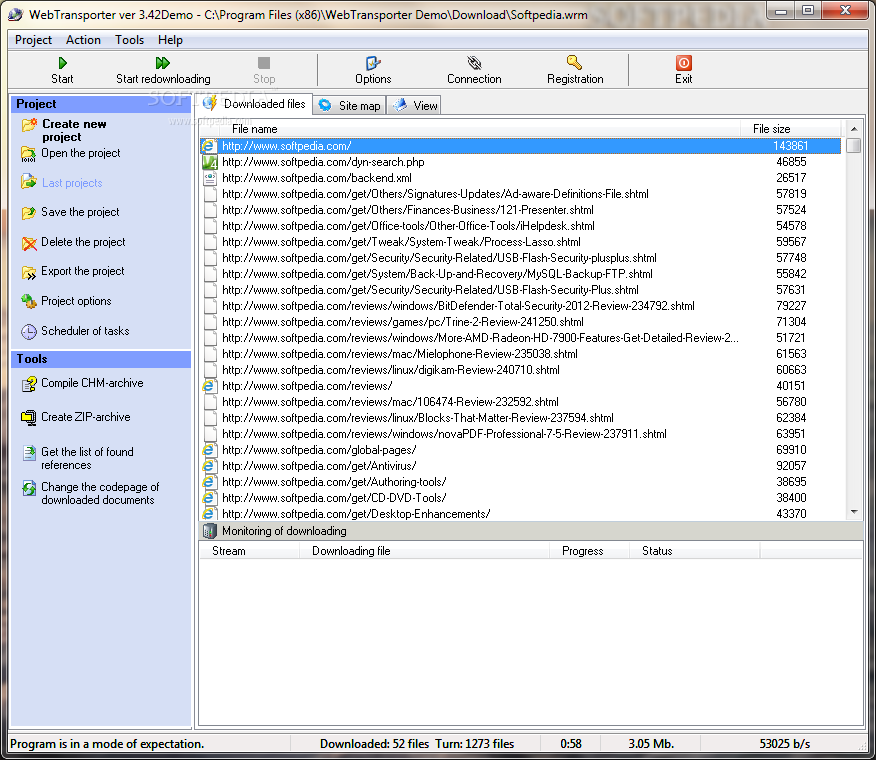Switch to the Downloaded files tab
The image size is (876, 760).
[255, 104]
